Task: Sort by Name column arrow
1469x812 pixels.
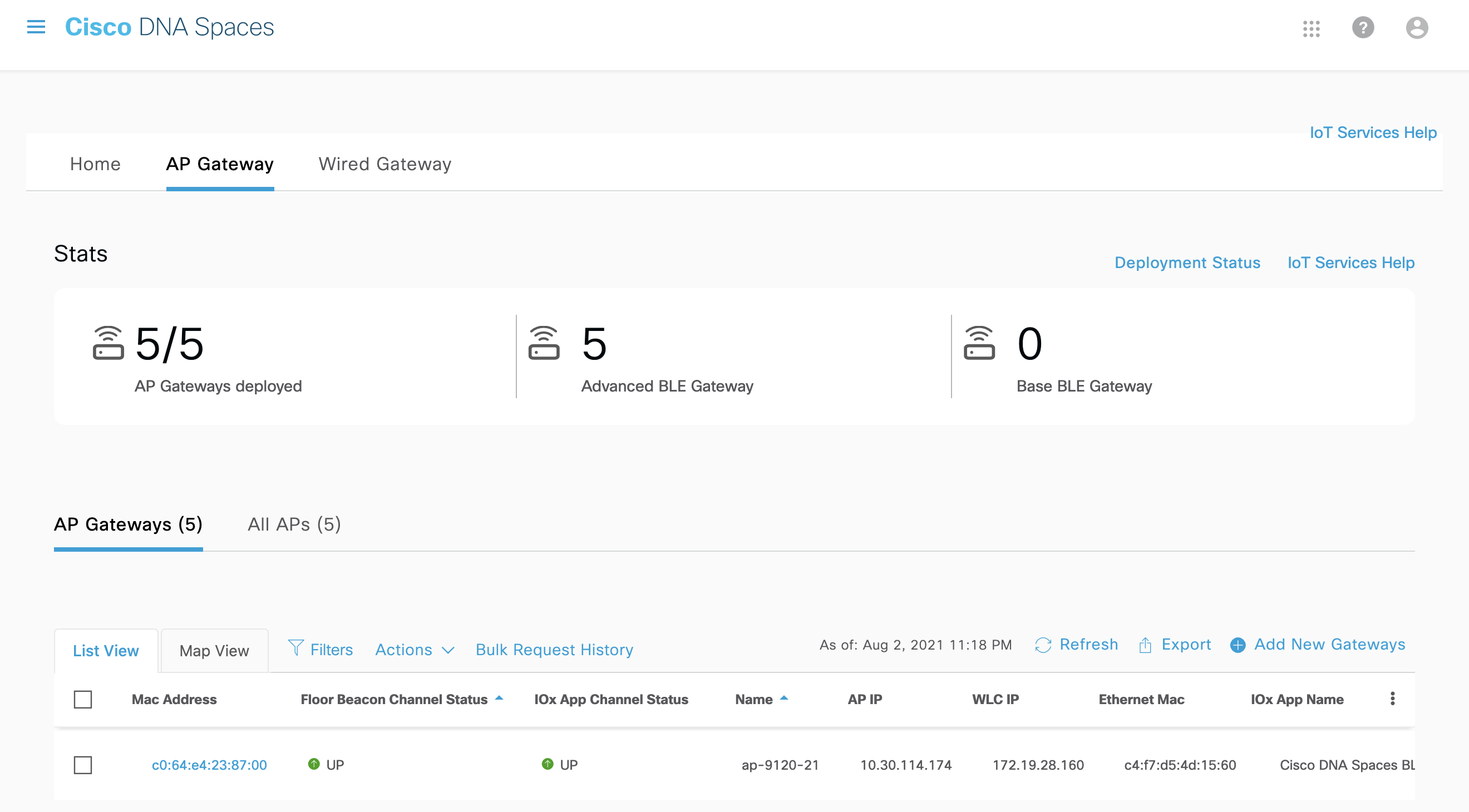Action: (784, 698)
